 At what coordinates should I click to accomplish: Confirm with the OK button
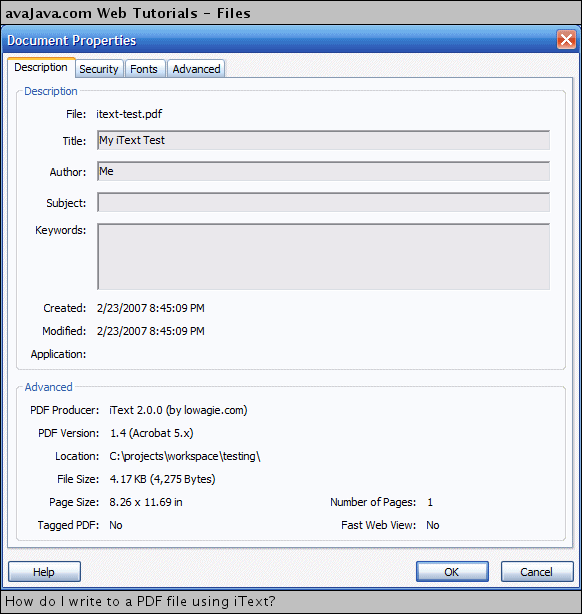[x=452, y=572]
